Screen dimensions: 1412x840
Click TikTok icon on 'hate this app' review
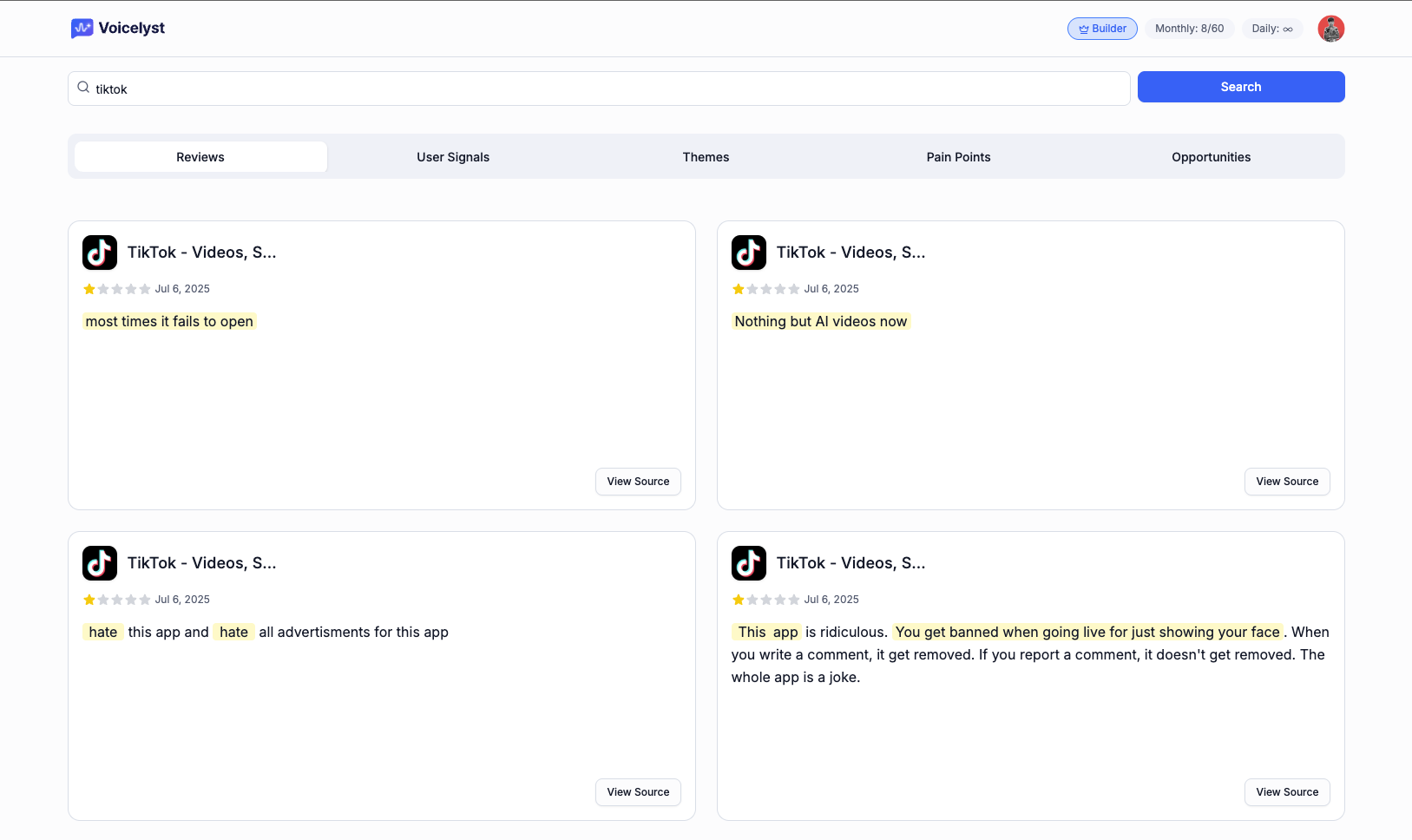pos(100,563)
